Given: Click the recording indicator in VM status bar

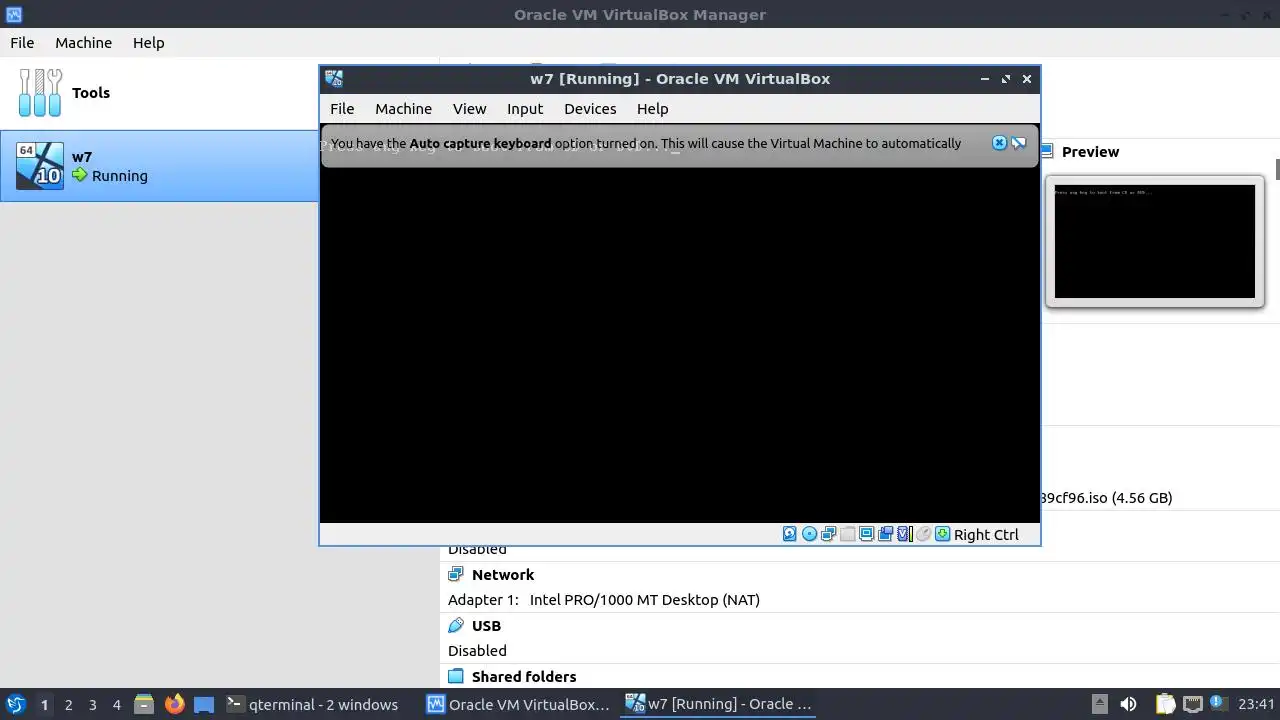Looking at the screenshot, I should pos(885,534).
